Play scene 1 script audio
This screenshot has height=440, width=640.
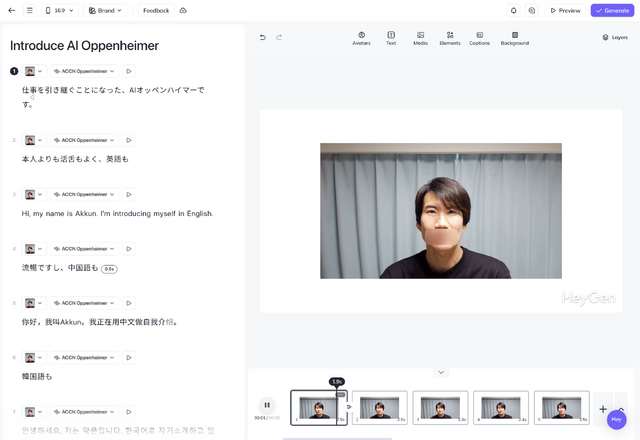(129, 71)
